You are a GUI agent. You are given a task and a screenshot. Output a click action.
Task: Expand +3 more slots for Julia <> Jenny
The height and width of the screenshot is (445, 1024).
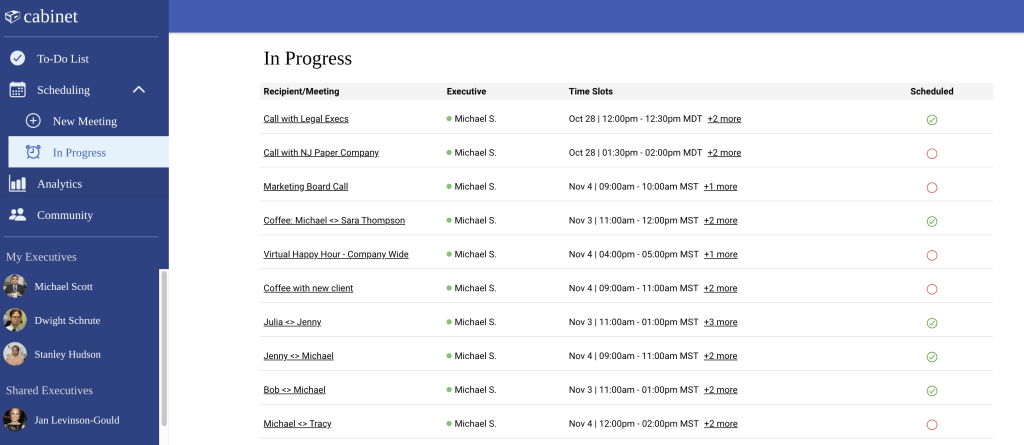[x=720, y=322]
